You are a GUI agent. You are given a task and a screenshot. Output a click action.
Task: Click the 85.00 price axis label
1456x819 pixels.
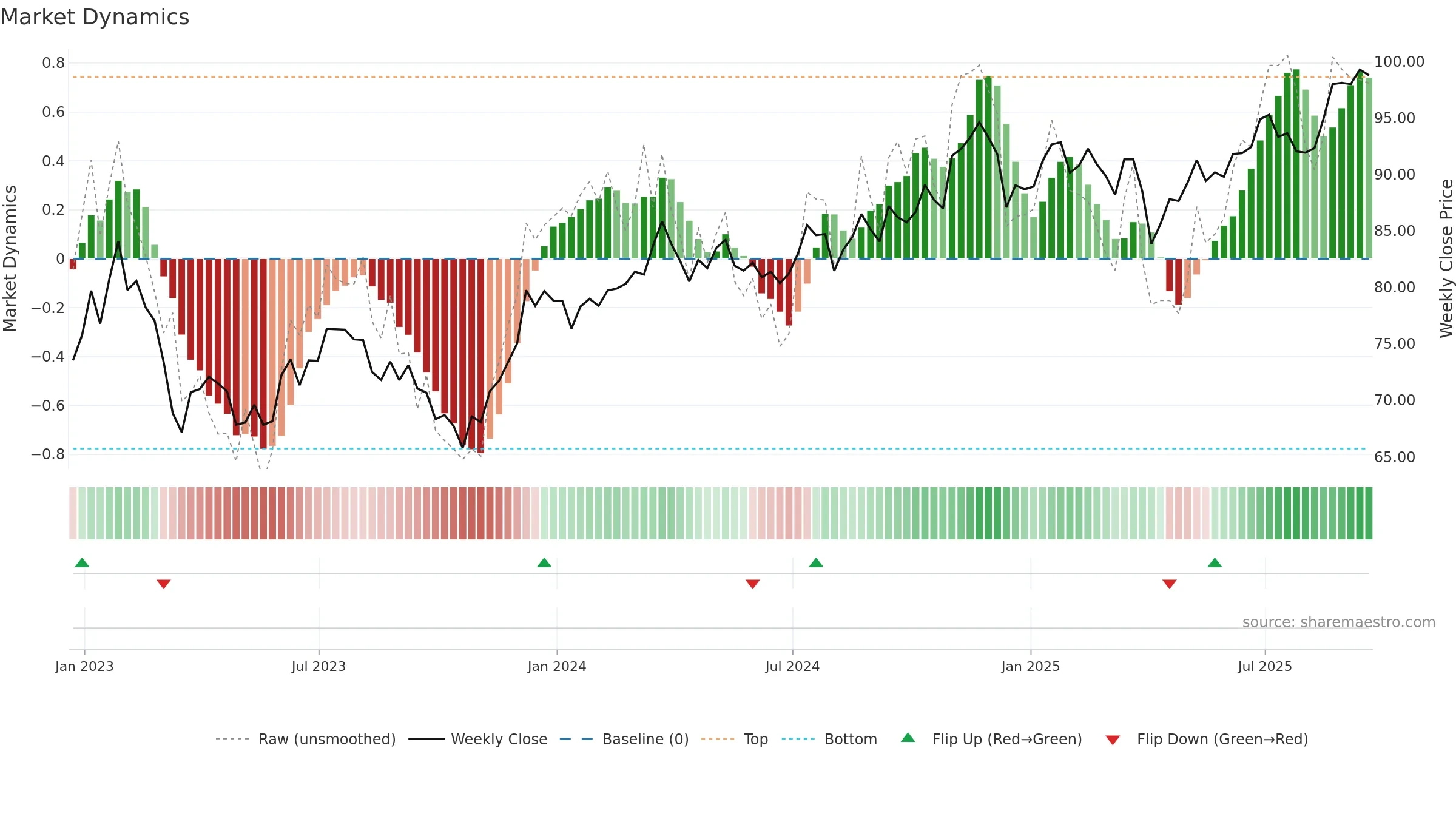[1395, 231]
